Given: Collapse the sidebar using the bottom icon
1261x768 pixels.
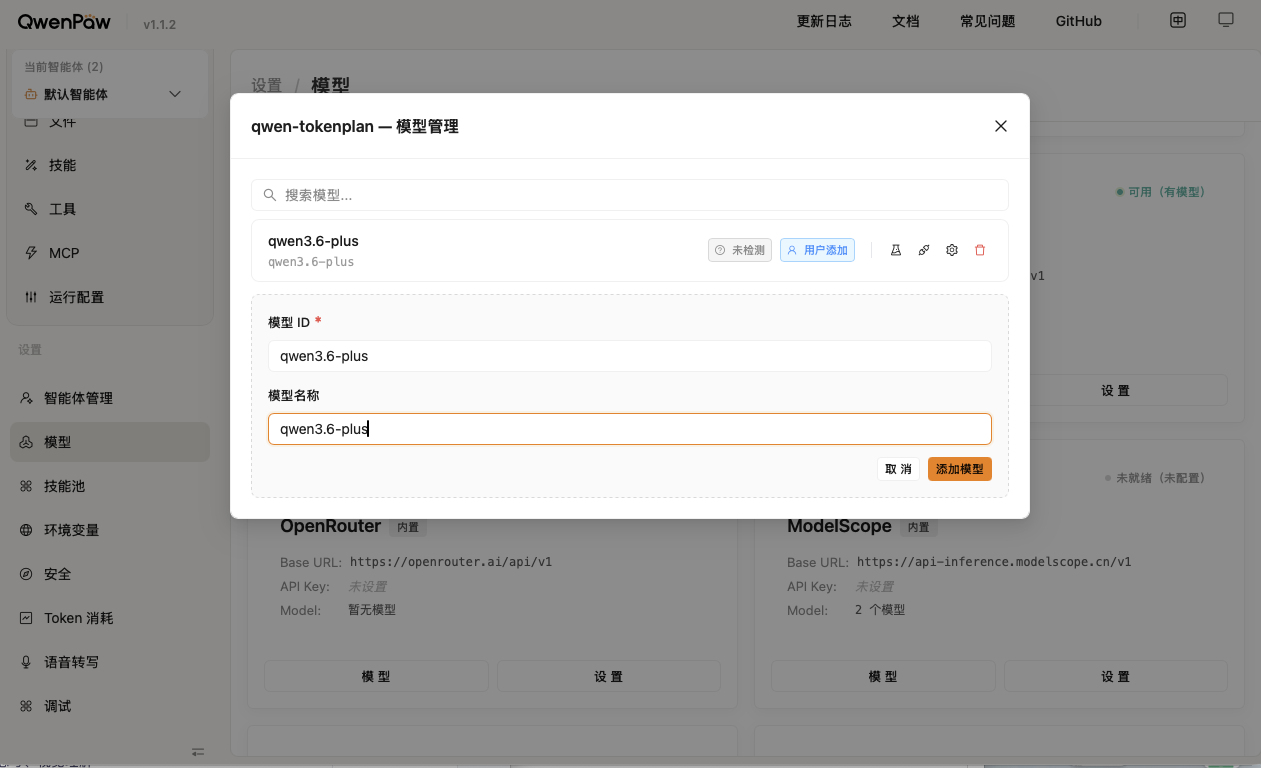Looking at the screenshot, I should click(198, 752).
